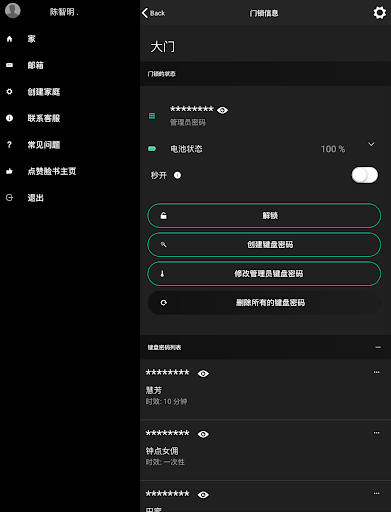
Task: Reveal the 管理员密码 with eye icon
Action: [222, 110]
